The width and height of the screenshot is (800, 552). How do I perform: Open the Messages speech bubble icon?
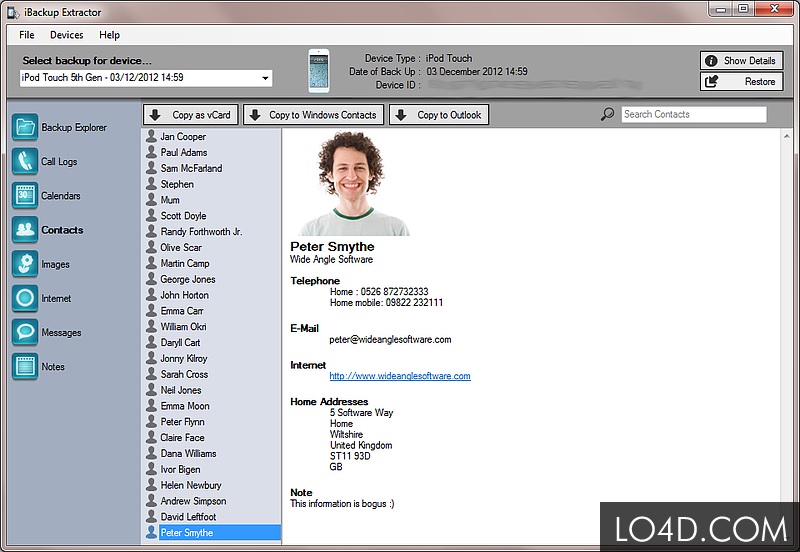[25, 332]
